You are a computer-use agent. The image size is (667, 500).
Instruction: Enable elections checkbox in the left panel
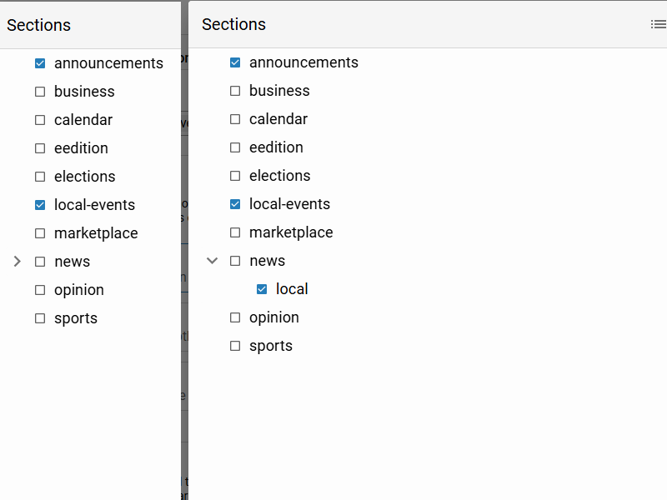click(40, 177)
